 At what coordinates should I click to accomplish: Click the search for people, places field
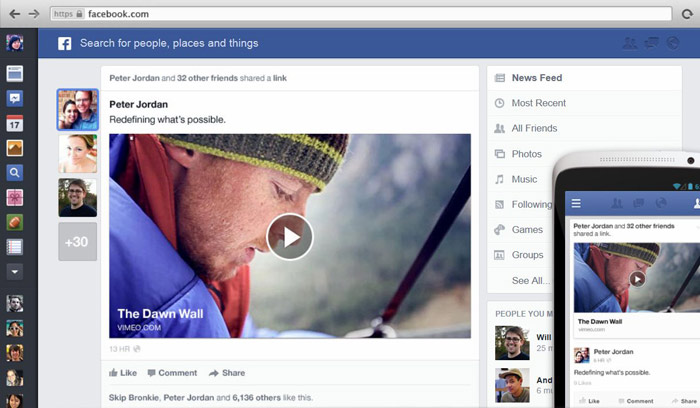click(169, 43)
